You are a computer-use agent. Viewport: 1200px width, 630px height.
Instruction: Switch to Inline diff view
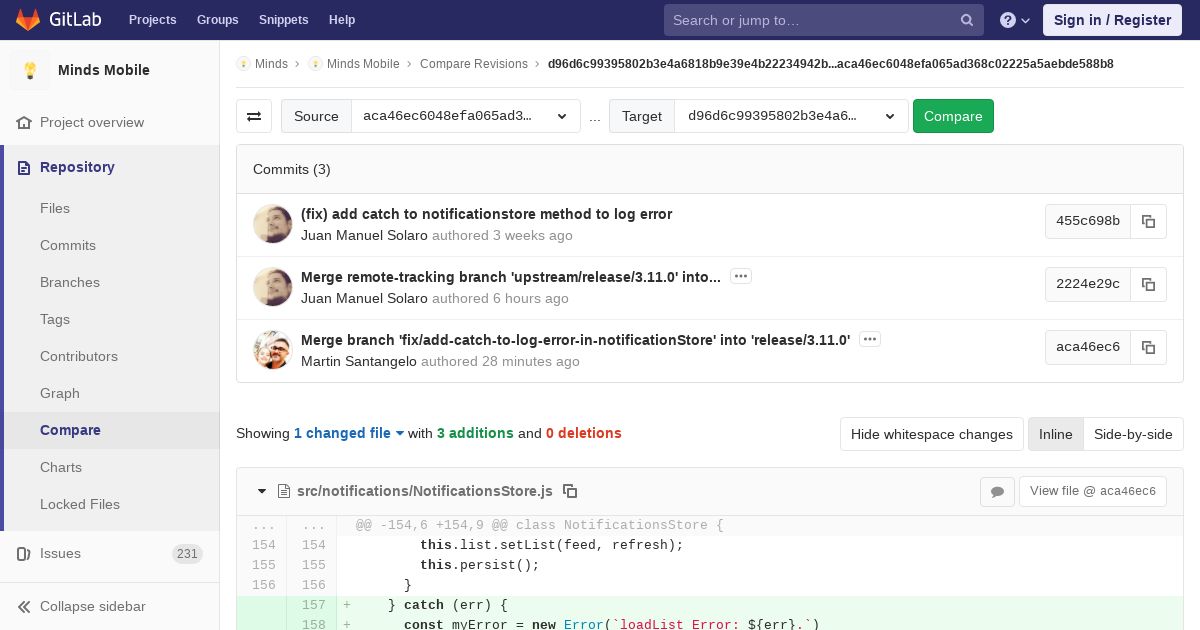1055,434
